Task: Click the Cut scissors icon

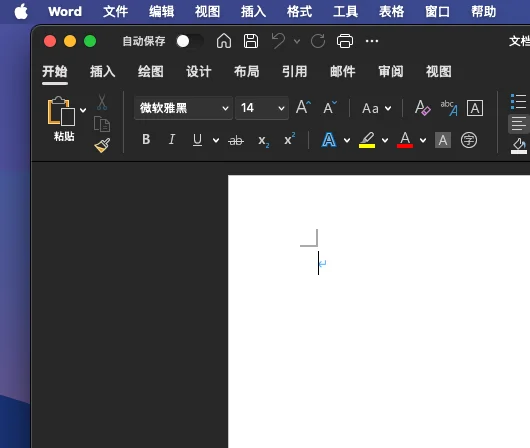Action: [102, 102]
